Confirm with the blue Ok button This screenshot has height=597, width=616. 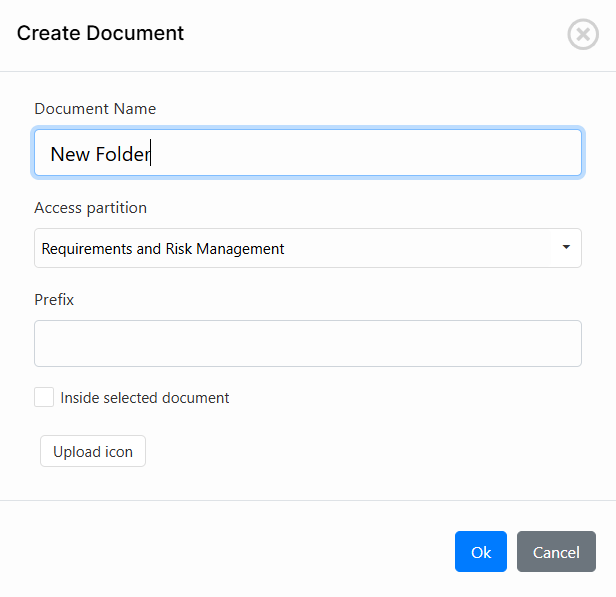(480, 552)
